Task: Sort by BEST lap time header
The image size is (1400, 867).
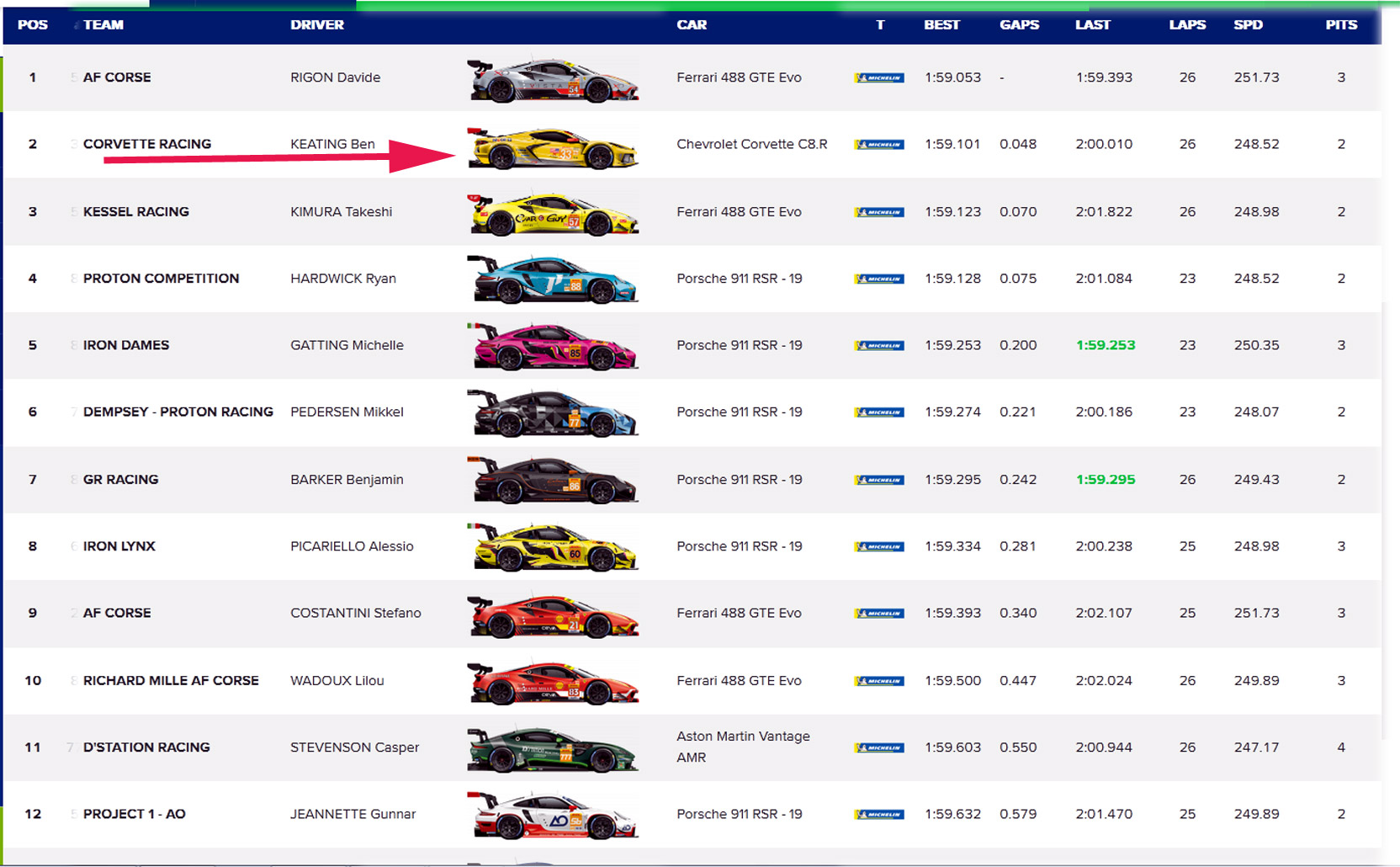Action: [x=941, y=24]
